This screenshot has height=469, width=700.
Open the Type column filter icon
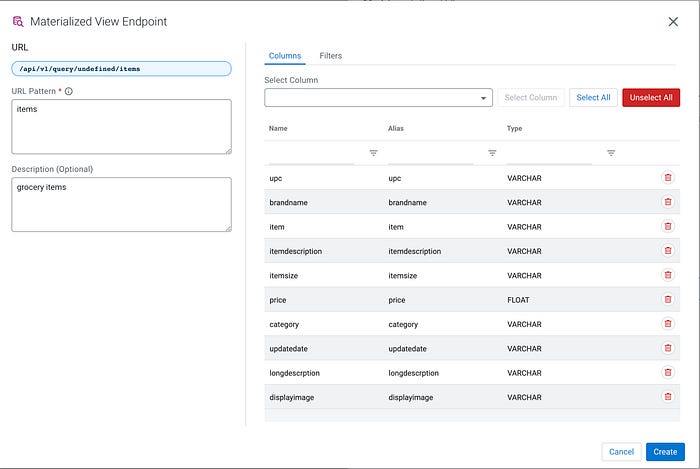coord(611,153)
